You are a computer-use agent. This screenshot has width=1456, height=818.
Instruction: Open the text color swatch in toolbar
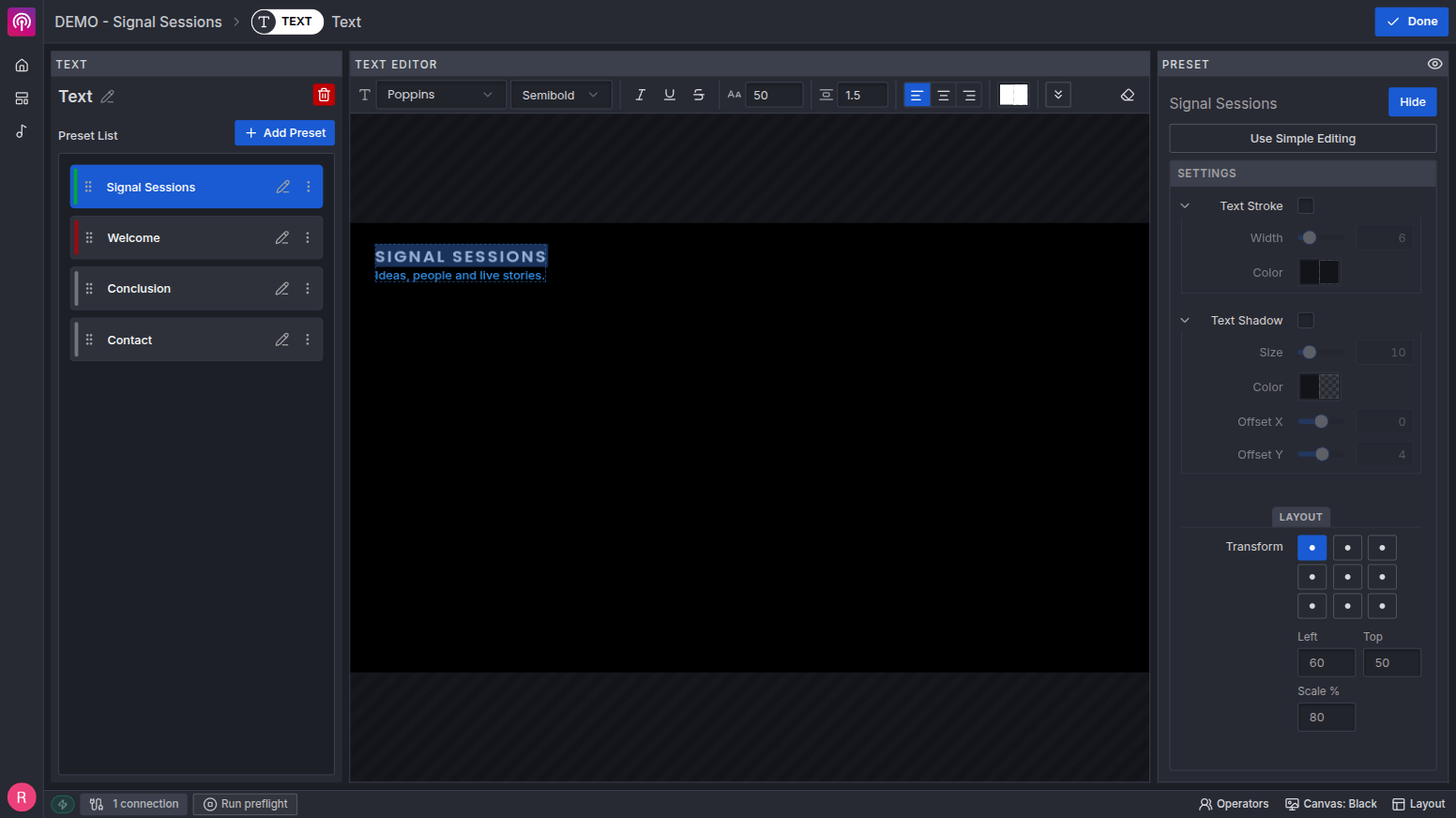click(1013, 95)
